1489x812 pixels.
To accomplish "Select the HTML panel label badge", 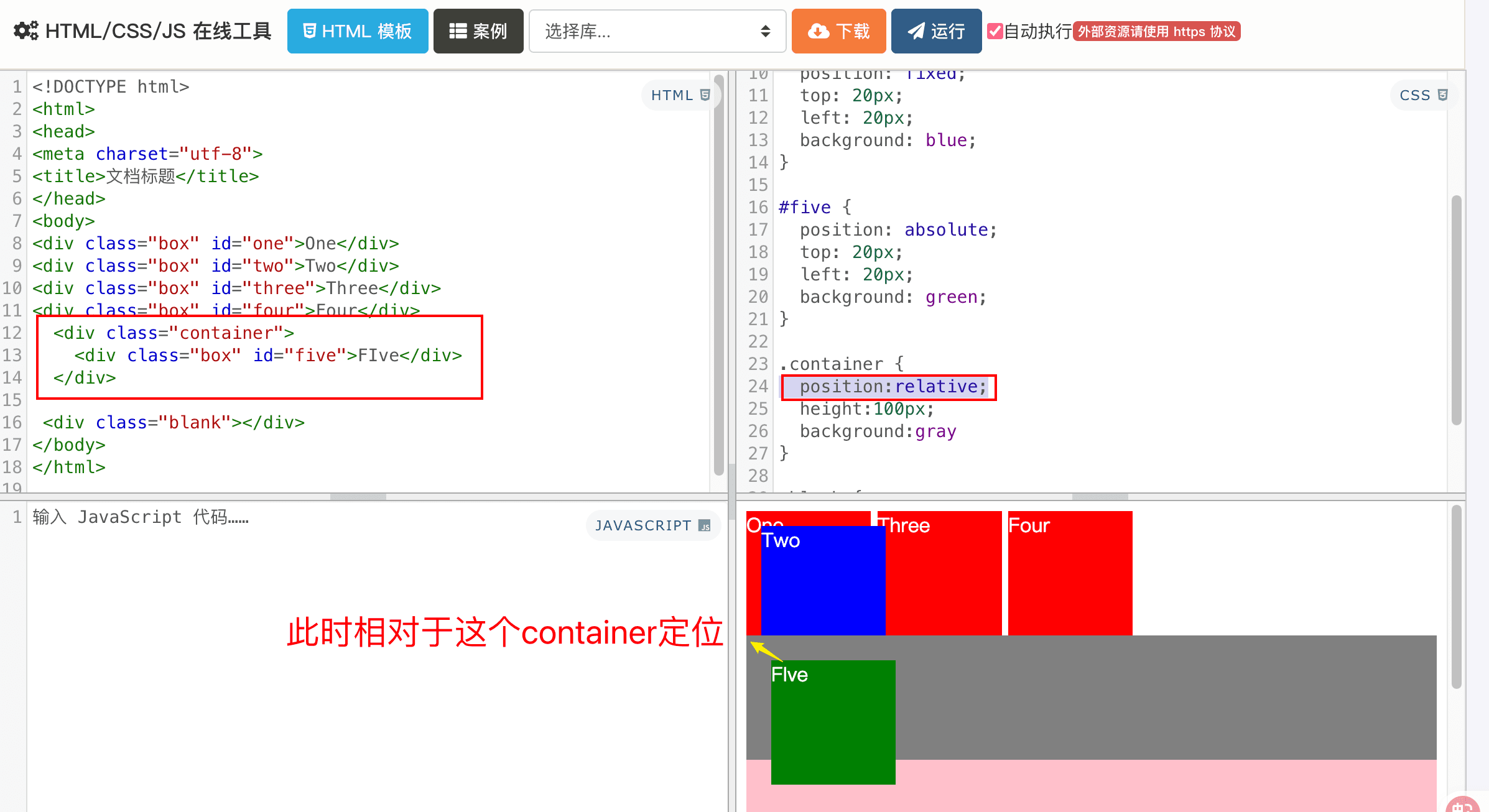I will 680,95.
